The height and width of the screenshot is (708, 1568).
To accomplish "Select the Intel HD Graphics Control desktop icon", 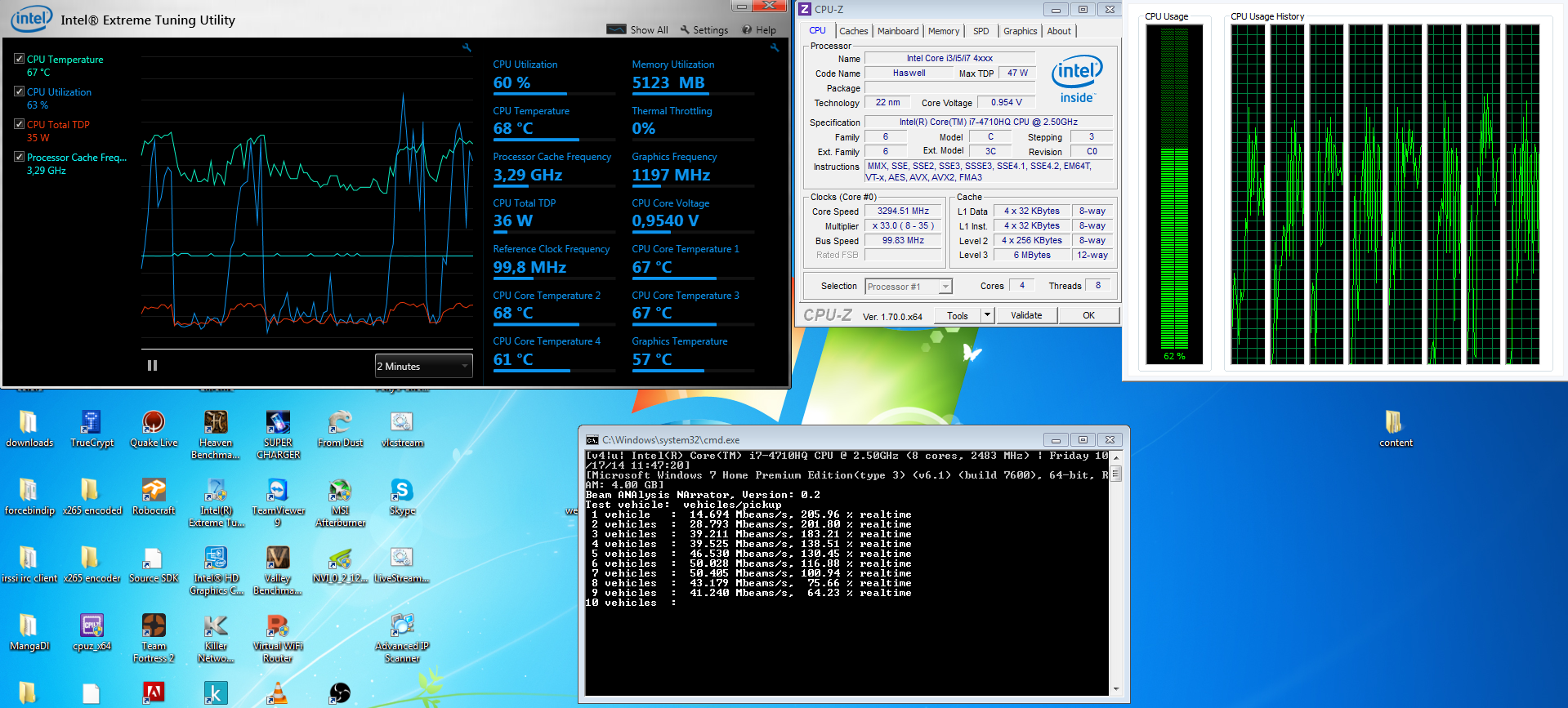I will [216, 571].
